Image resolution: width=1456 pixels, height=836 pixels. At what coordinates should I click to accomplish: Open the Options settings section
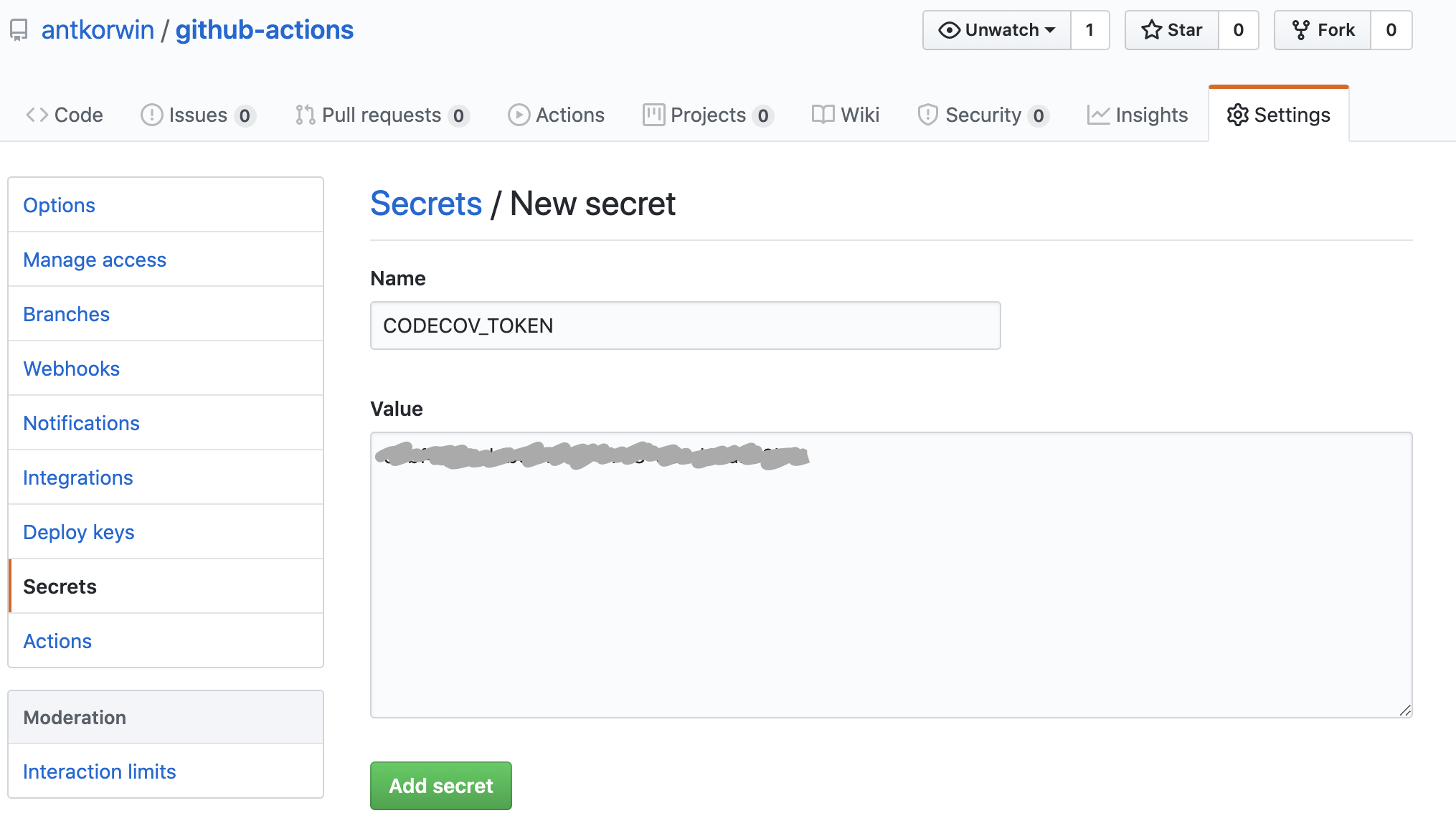pyautogui.click(x=59, y=205)
